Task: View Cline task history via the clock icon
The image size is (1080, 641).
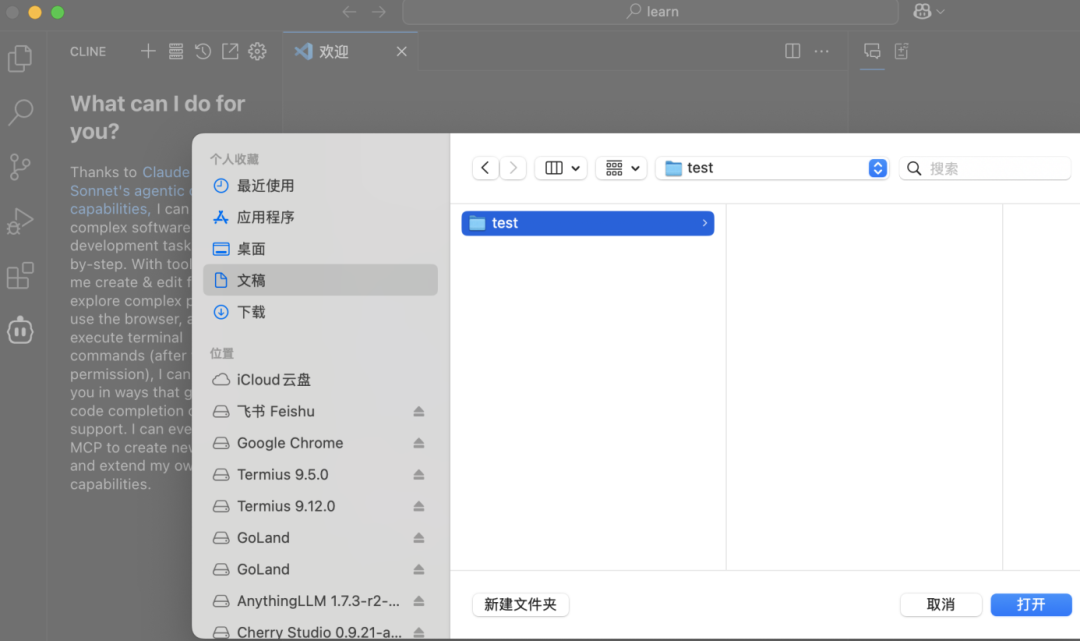Action: 203,51
